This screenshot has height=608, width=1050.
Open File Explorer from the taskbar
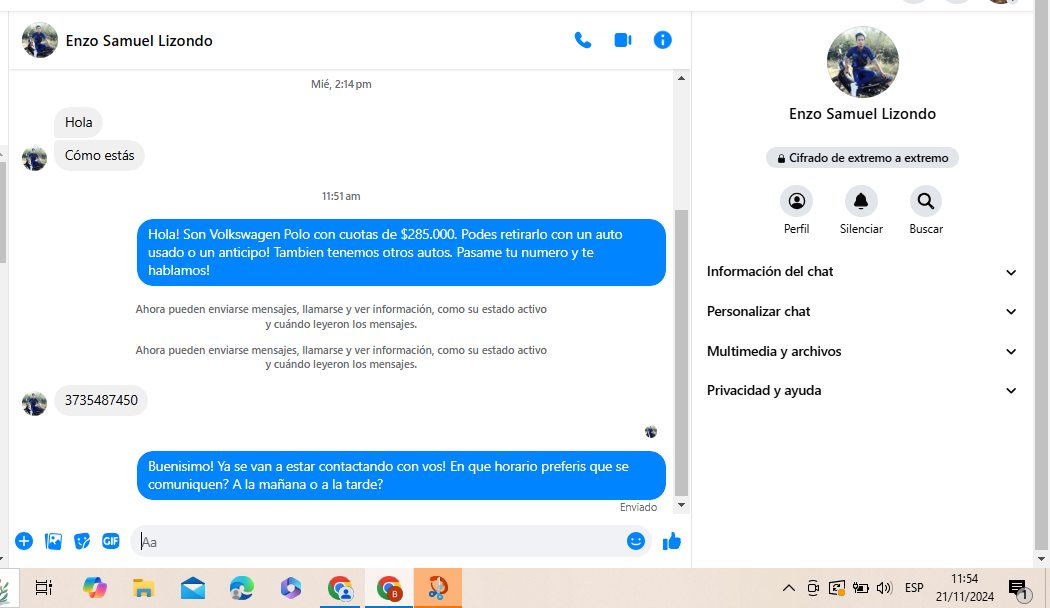(143, 588)
